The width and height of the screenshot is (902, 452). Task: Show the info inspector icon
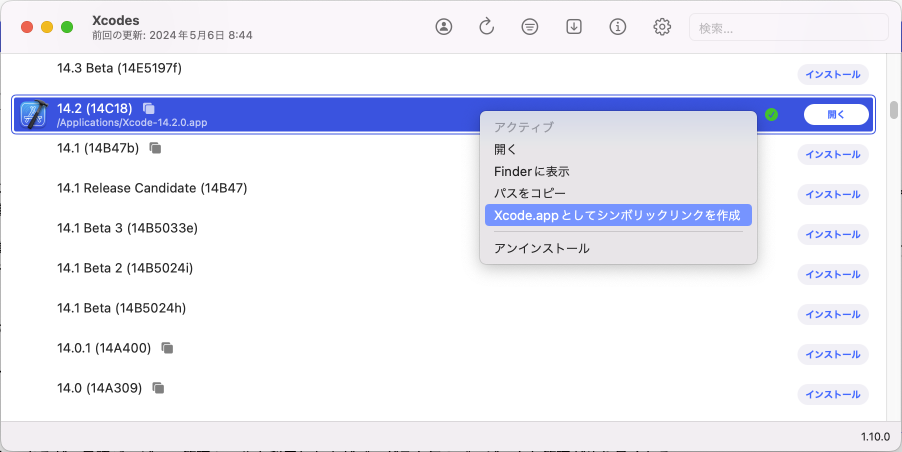click(x=618, y=26)
